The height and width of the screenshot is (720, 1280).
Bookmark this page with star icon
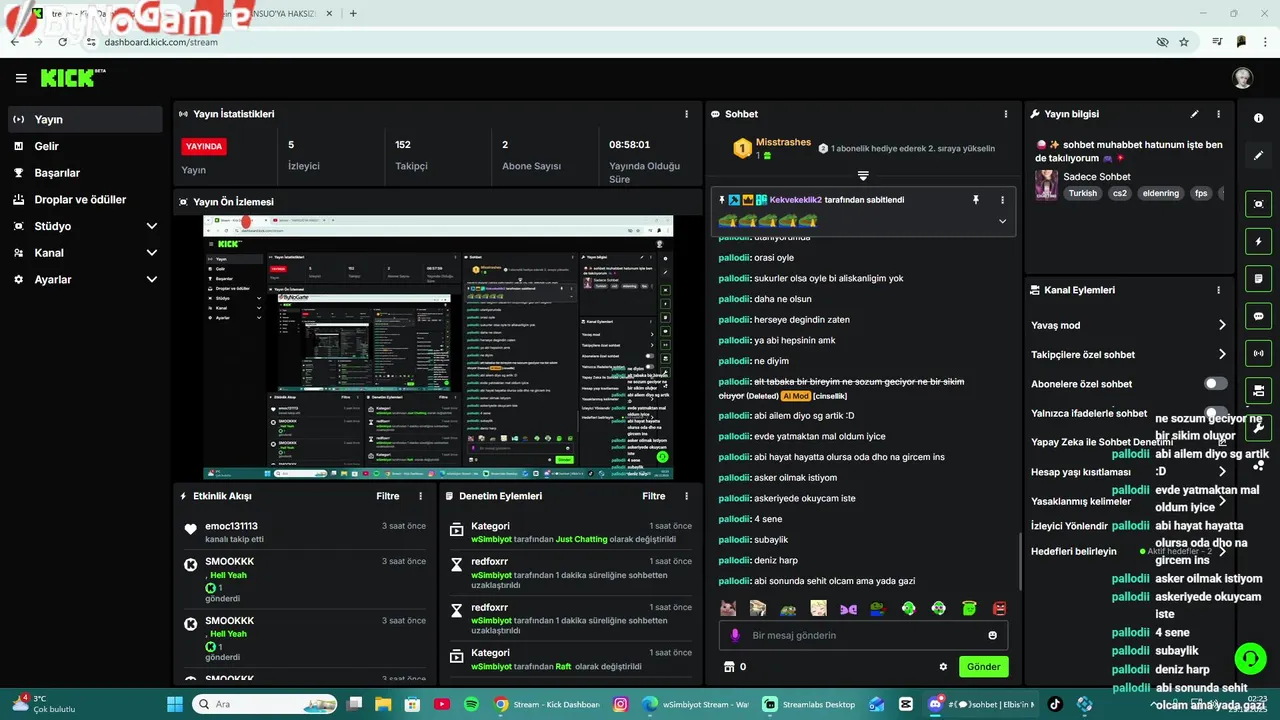tap(1184, 42)
